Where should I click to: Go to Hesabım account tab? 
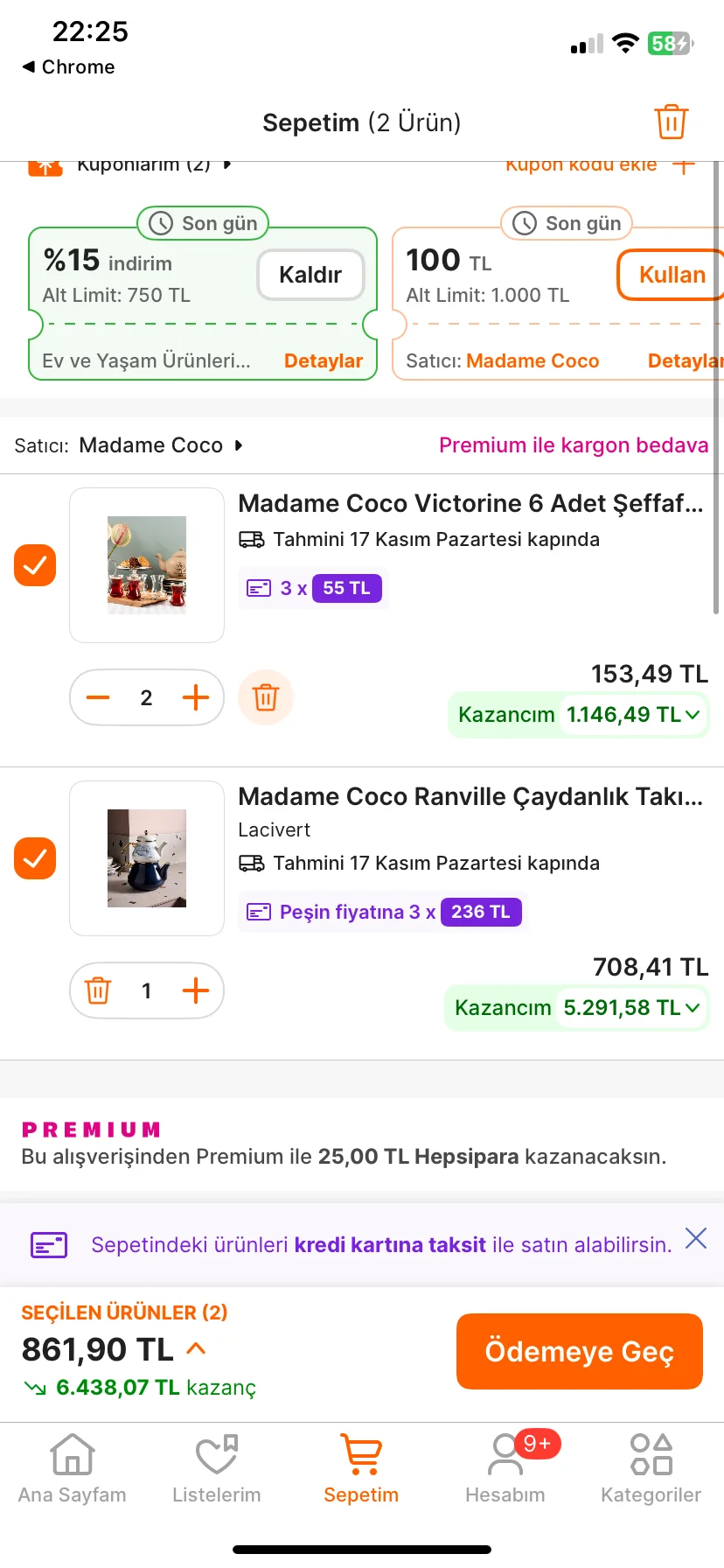(505, 1470)
